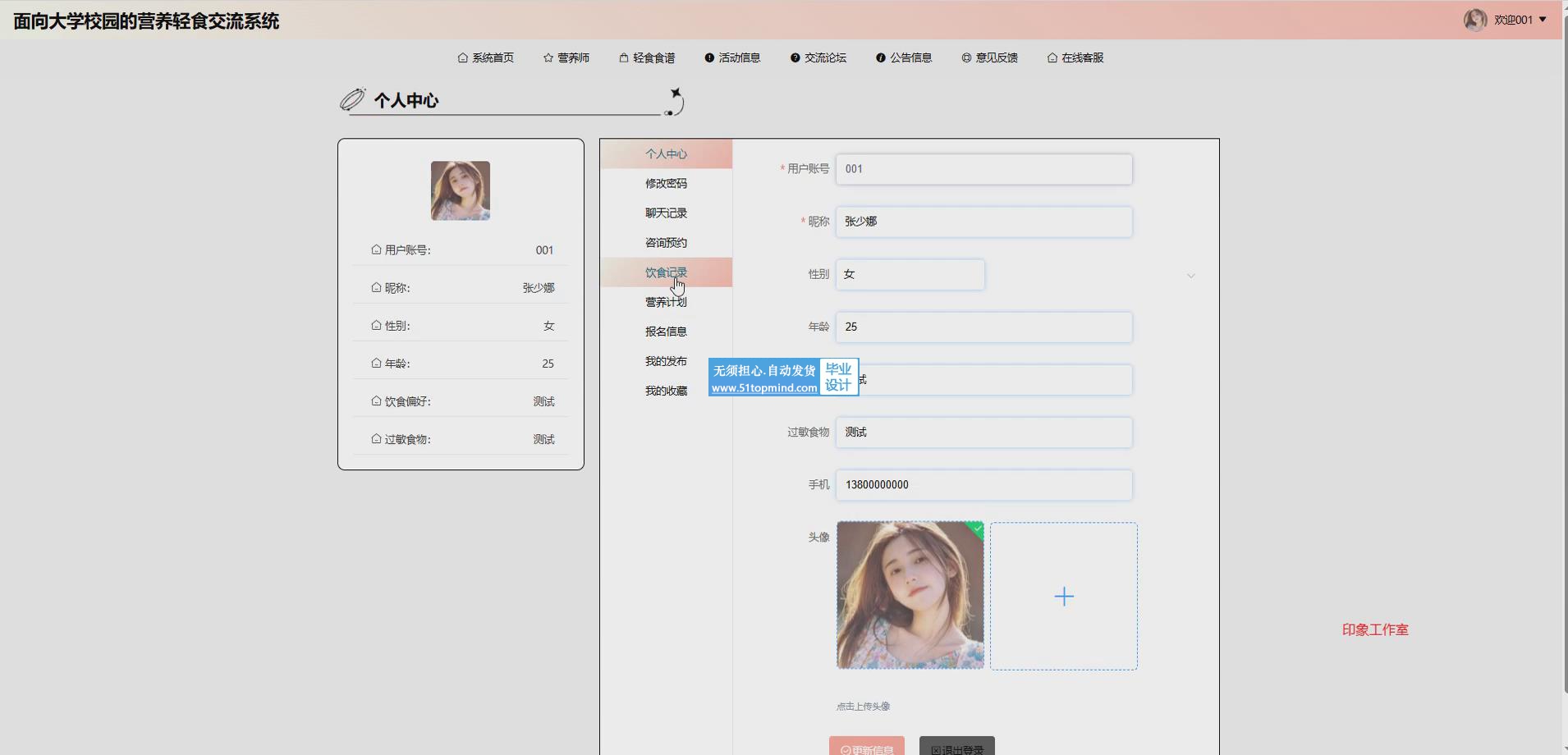
Task: Click the home icon beside 系统首页
Action: point(463,58)
